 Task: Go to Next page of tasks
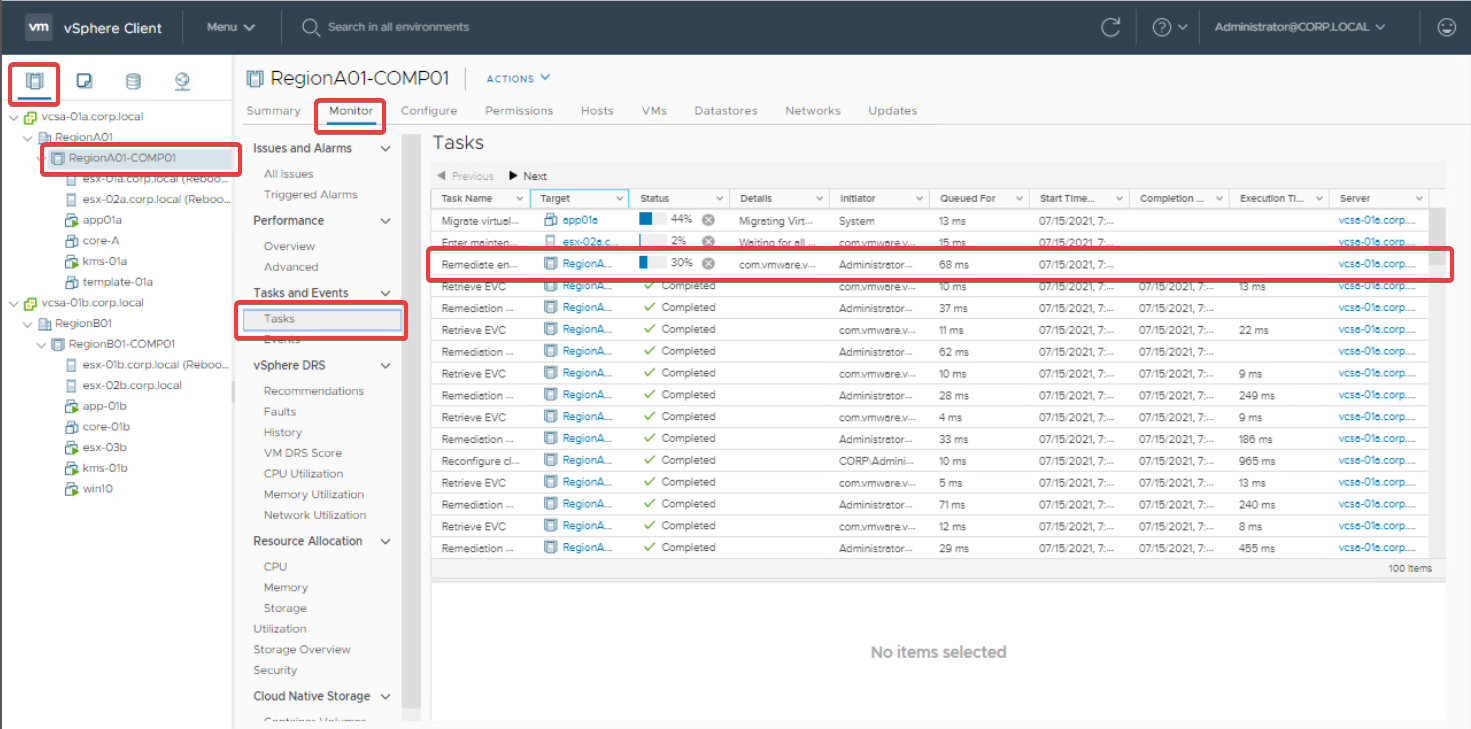528,176
